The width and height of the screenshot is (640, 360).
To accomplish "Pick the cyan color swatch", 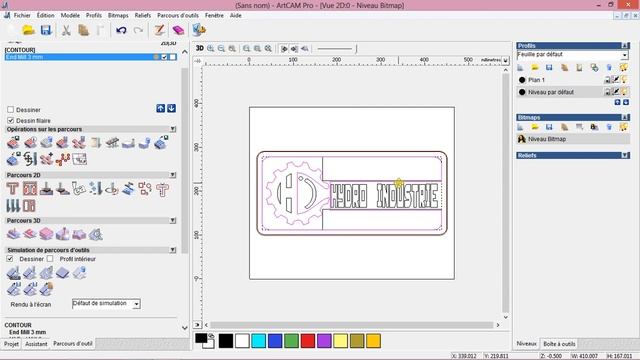I will [258, 341].
